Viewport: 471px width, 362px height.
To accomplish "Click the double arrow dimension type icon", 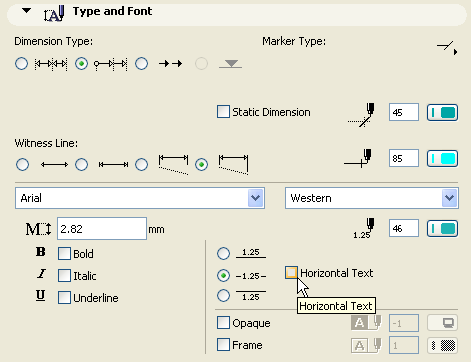I will [171, 63].
